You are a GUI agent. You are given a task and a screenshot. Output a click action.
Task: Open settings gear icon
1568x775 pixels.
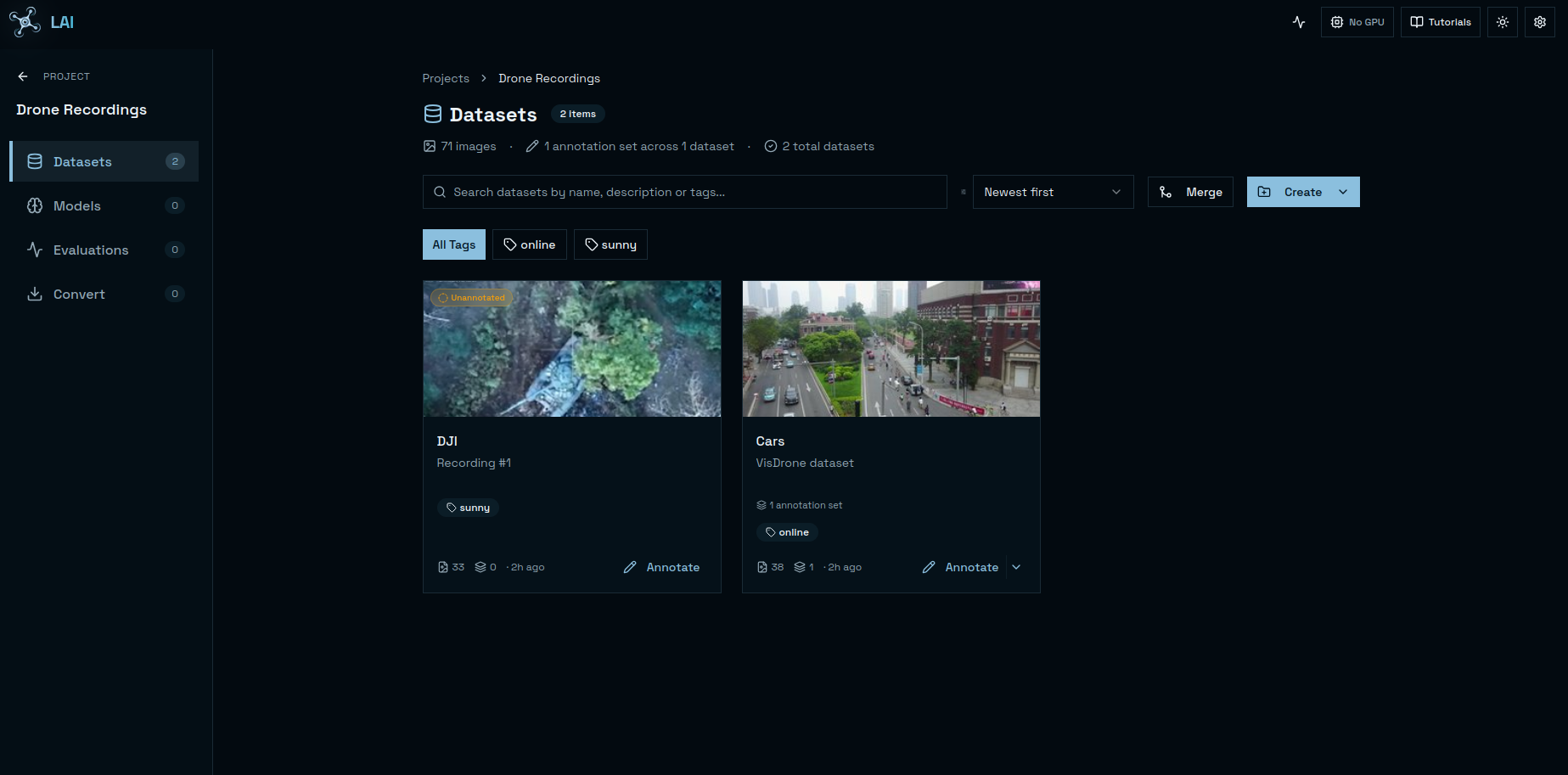tap(1540, 22)
